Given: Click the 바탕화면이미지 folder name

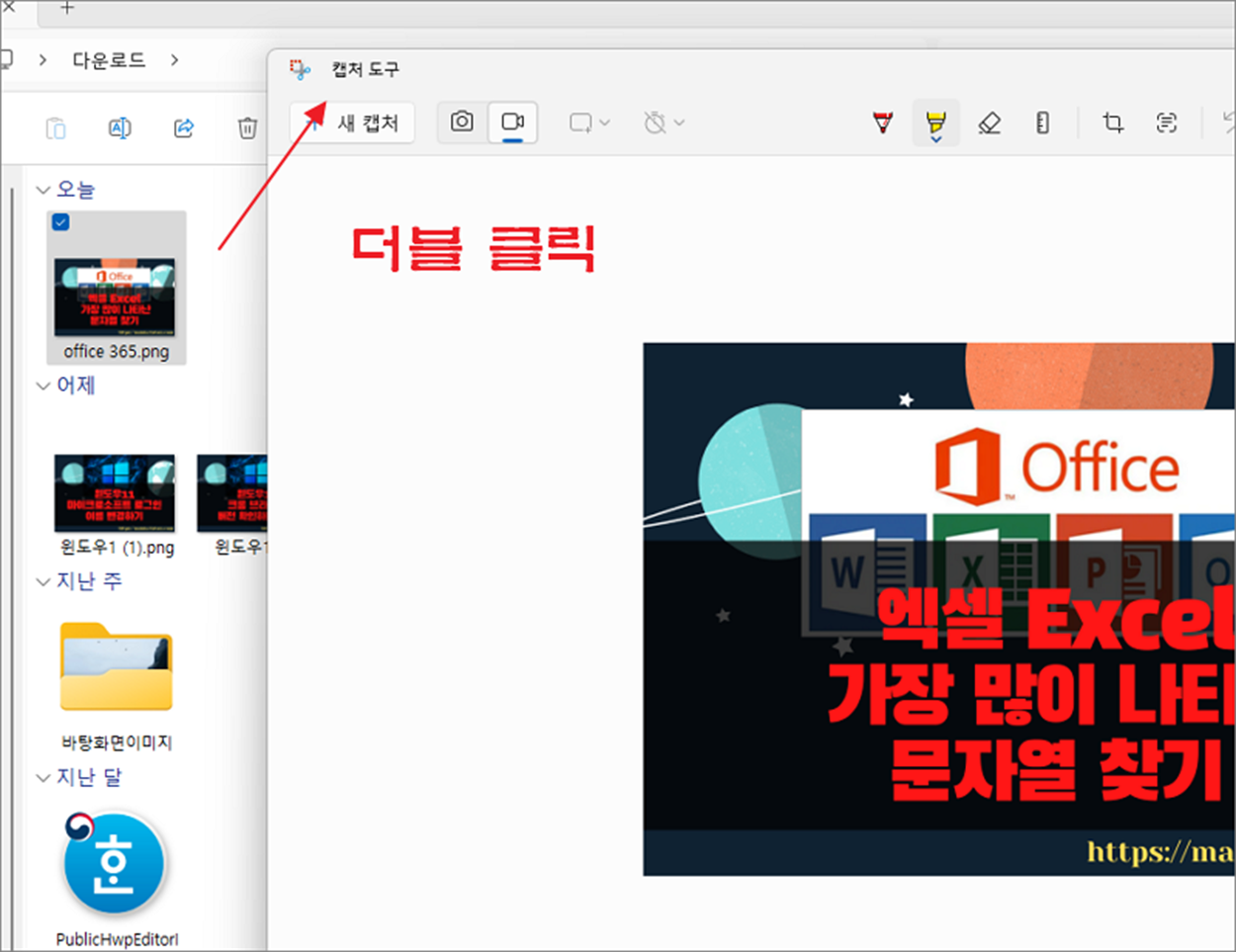Looking at the screenshot, I should 117,742.
